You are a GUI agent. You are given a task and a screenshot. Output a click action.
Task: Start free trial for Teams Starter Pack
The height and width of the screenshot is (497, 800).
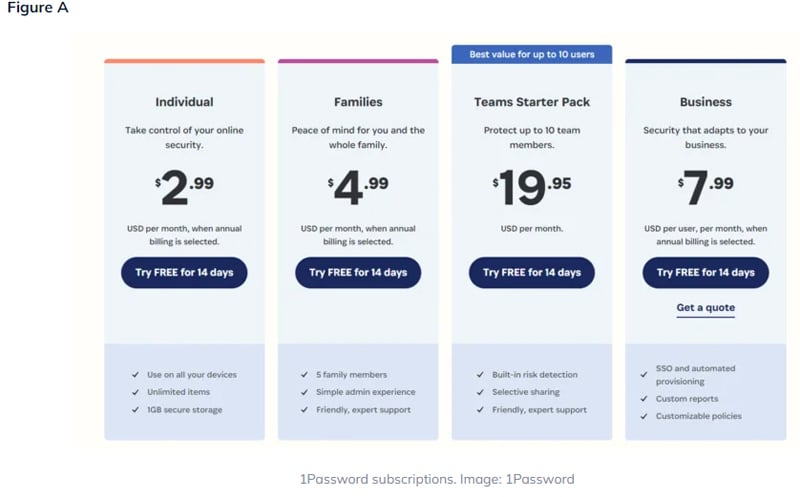[x=531, y=272]
